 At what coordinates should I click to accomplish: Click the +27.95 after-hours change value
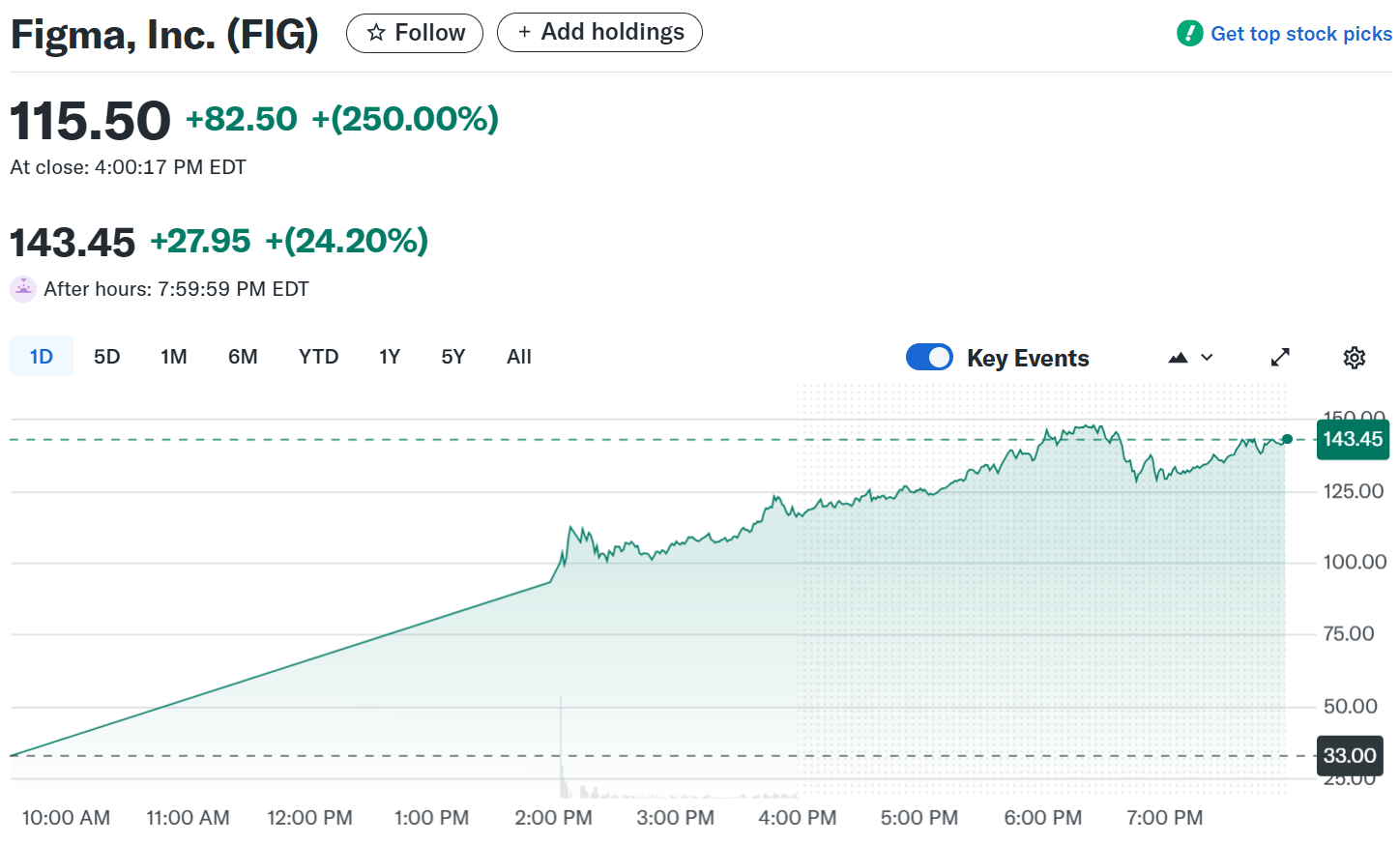[x=200, y=241]
